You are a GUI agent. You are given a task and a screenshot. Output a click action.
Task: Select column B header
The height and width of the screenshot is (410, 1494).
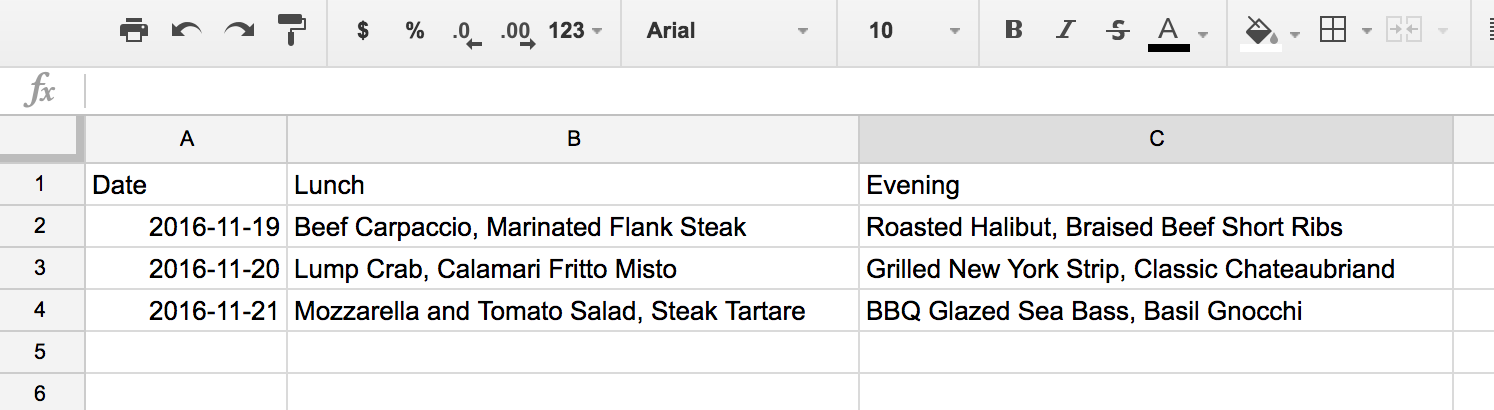click(573, 140)
